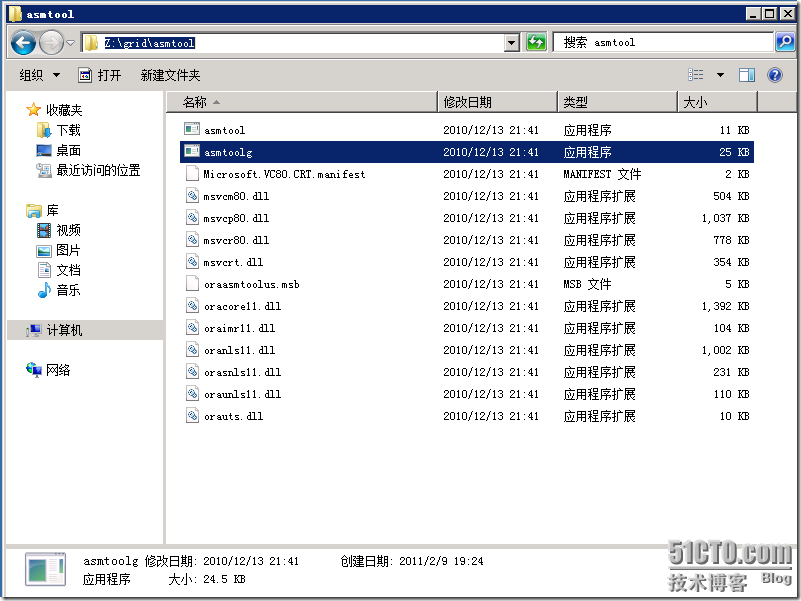Click the oraunls11.dll file icon
Image resolution: width=801 pixels, height=601 pixels.
pos(192,393)
